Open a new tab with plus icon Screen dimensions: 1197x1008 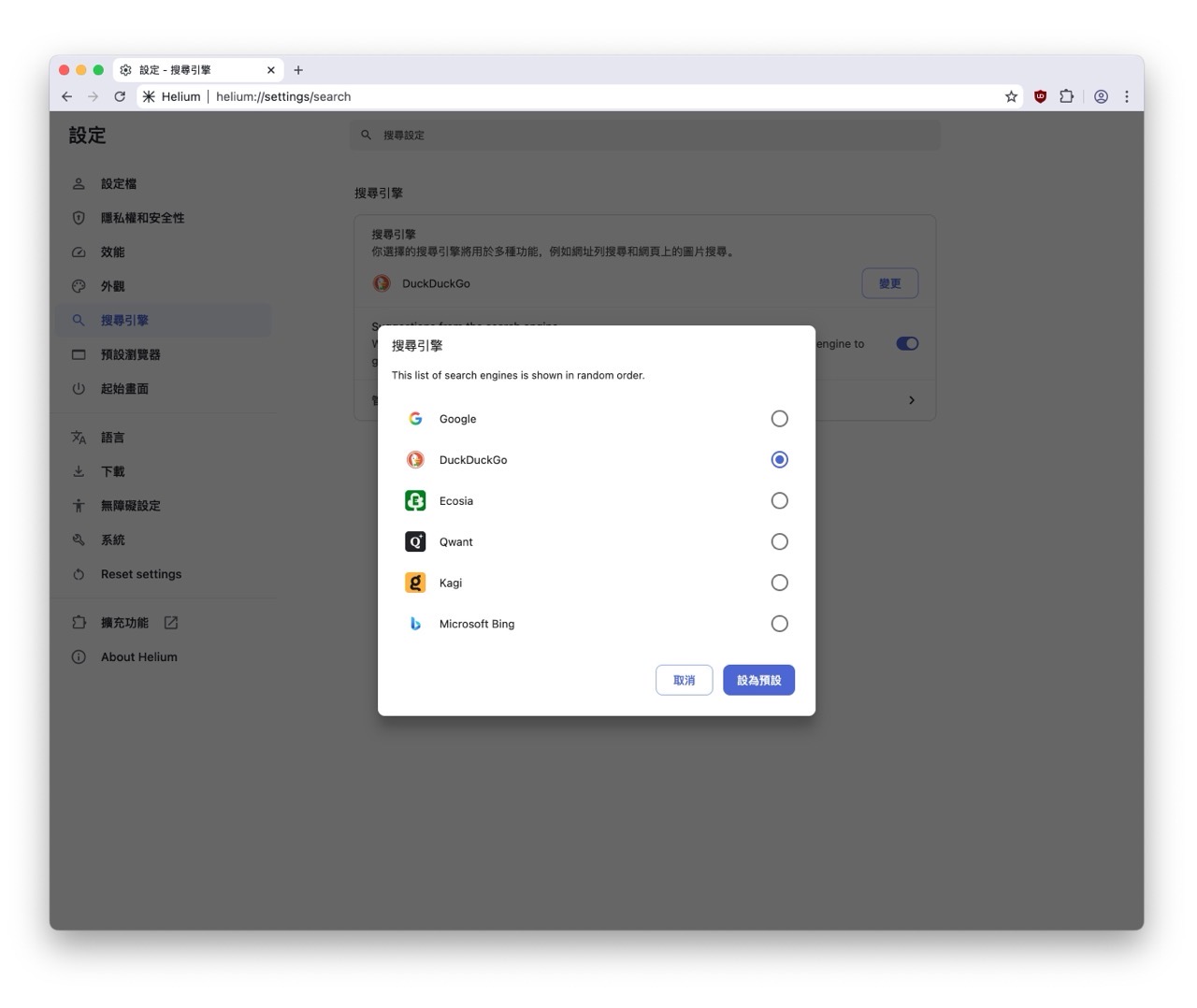298,70
